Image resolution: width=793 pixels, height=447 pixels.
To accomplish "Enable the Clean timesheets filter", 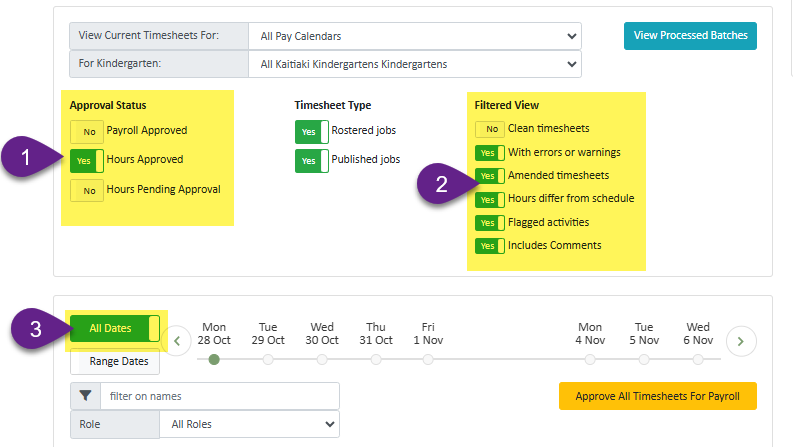I will tap(489, 129).
